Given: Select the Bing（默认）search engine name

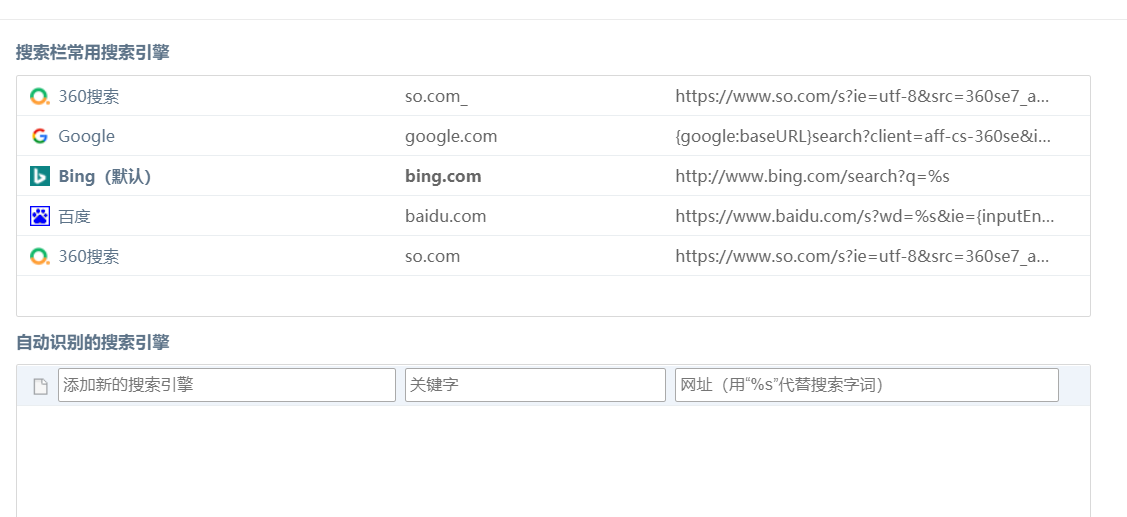Looking at the screenshot, I should (106, 176).
